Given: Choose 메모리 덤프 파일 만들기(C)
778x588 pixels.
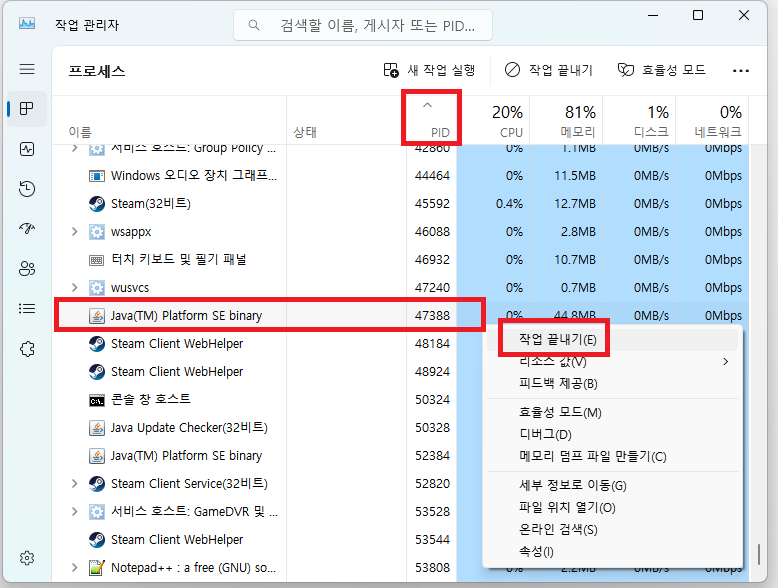Looking at the screenshot, I should pyautogui.click(x=612, y=457).
